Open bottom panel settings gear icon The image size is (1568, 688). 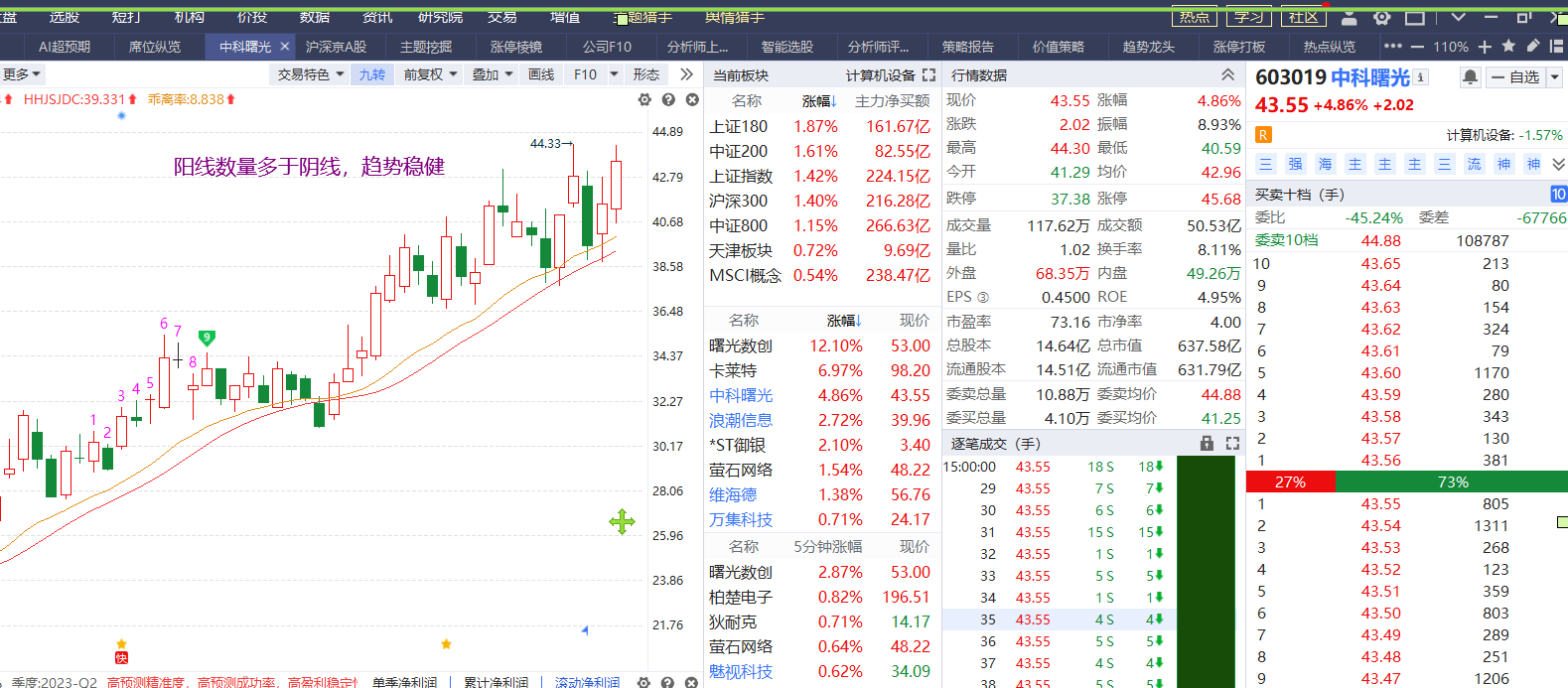point(644,682)
